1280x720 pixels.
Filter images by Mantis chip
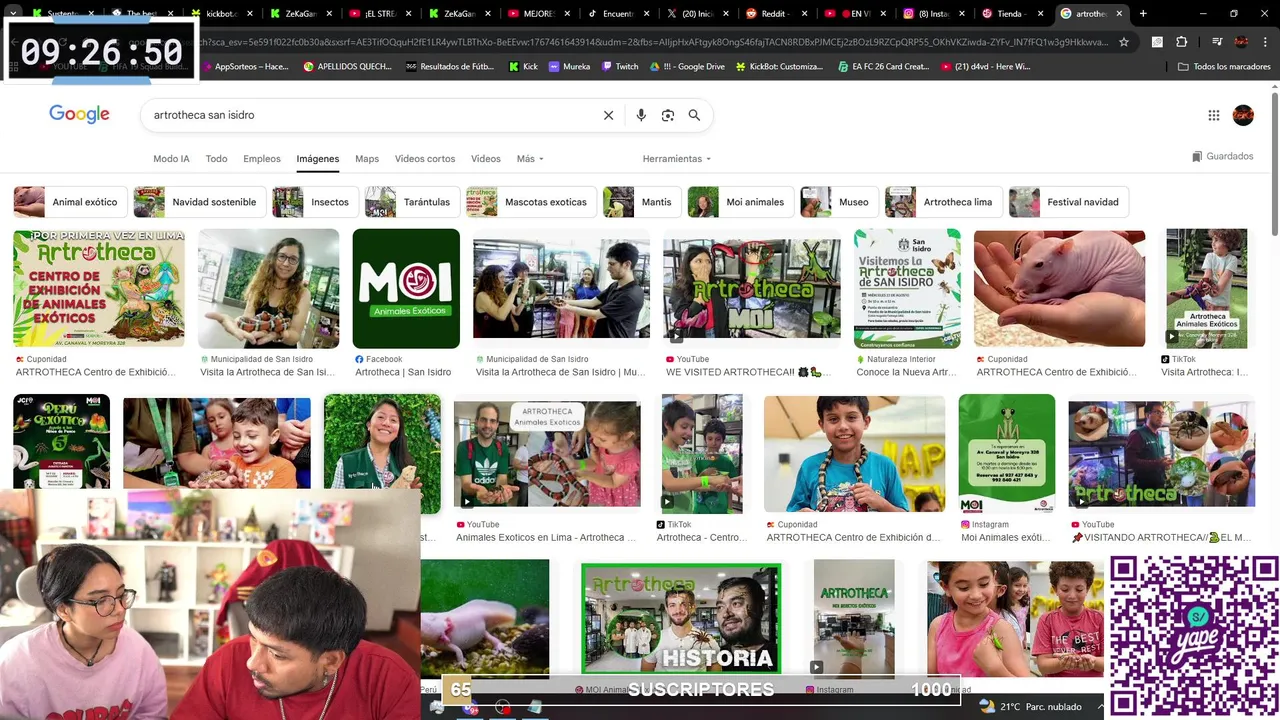click(x=642, y=202)
